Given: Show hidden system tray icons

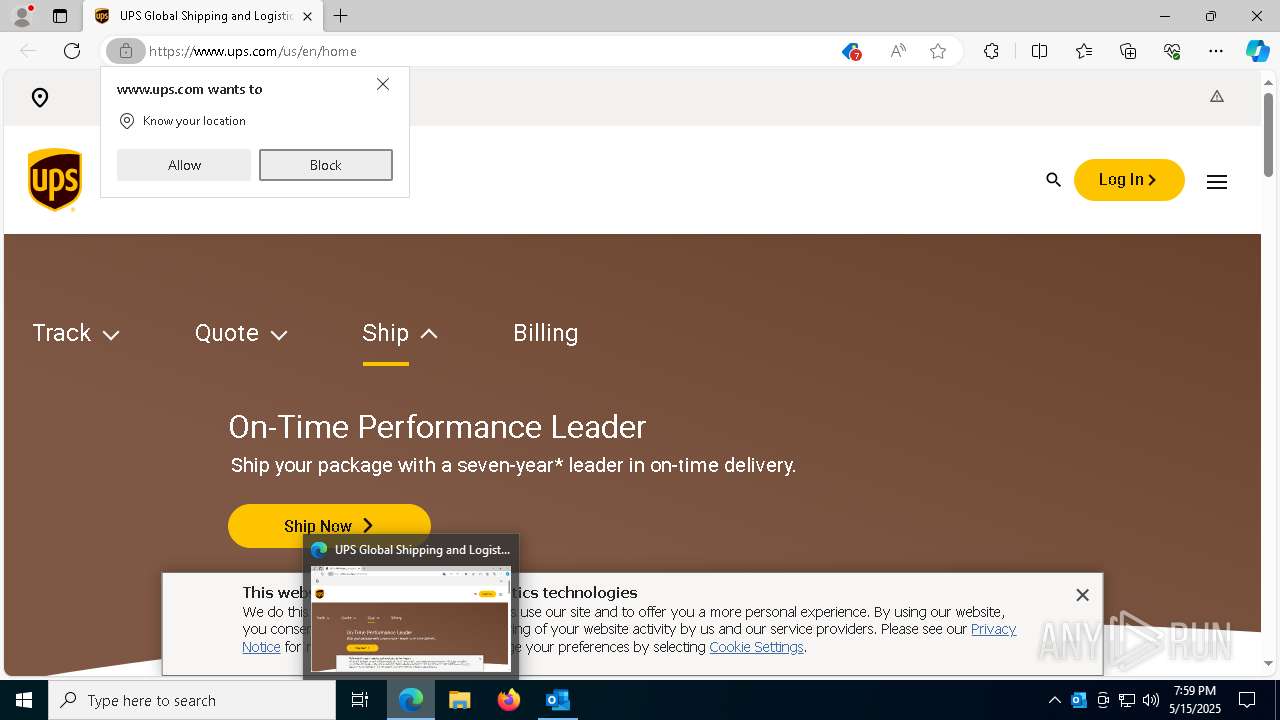Looking at the screenshot, I should pyautogui.click(x=1054, y=700).
